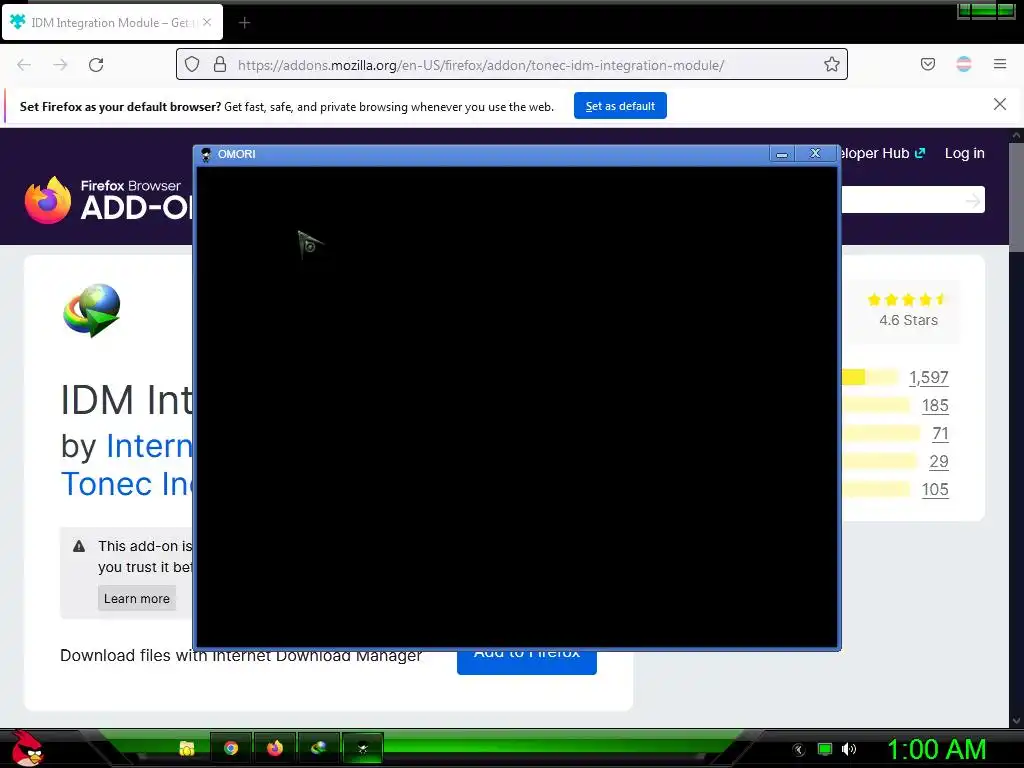The image size is (1024, 768).
Task: Close the IDM Integration Module tab
Action: (207, 22)
